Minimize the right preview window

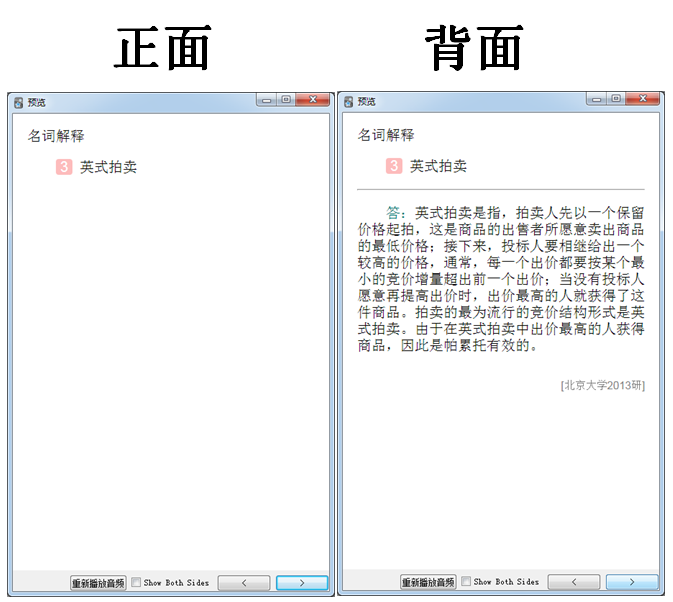click(x=597, y=99)
